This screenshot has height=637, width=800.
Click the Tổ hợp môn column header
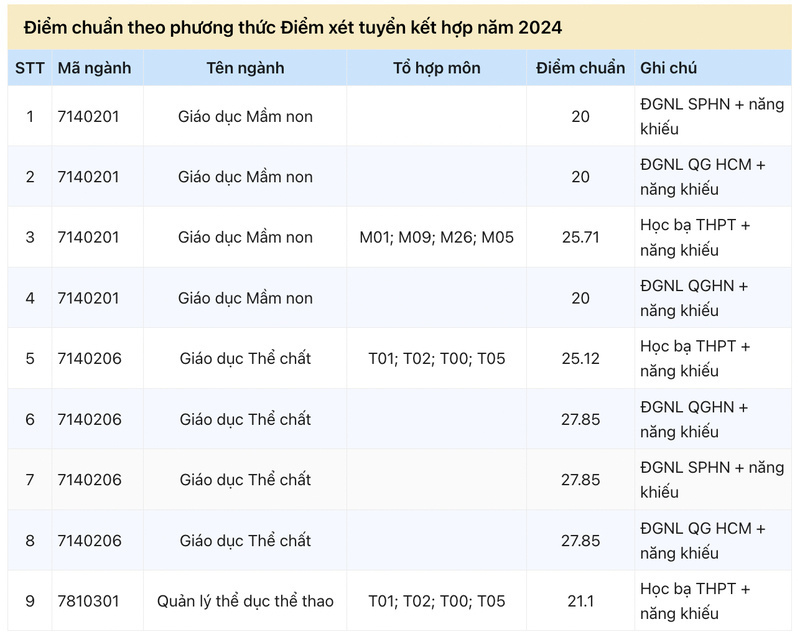pos(437,68)
